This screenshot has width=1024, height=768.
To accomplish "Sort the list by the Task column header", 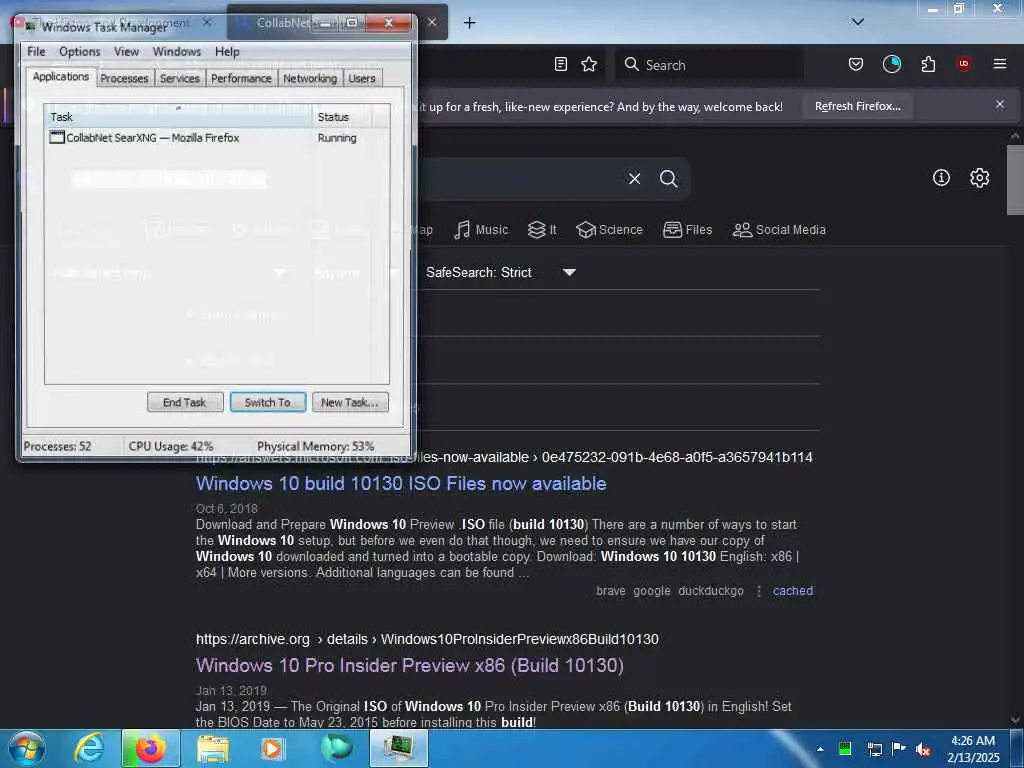I will click(180, 117).
